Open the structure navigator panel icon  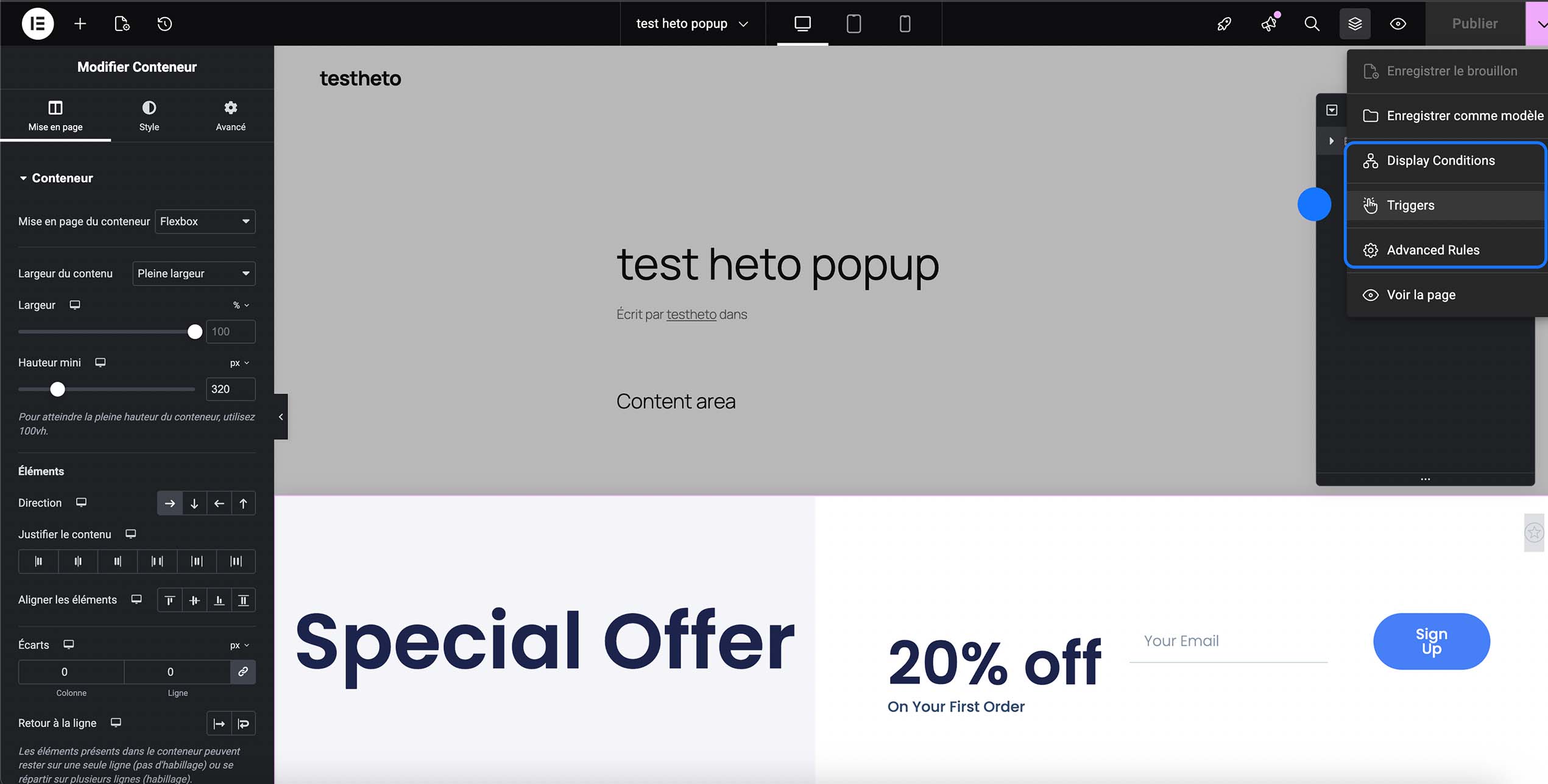(1355, 24)
